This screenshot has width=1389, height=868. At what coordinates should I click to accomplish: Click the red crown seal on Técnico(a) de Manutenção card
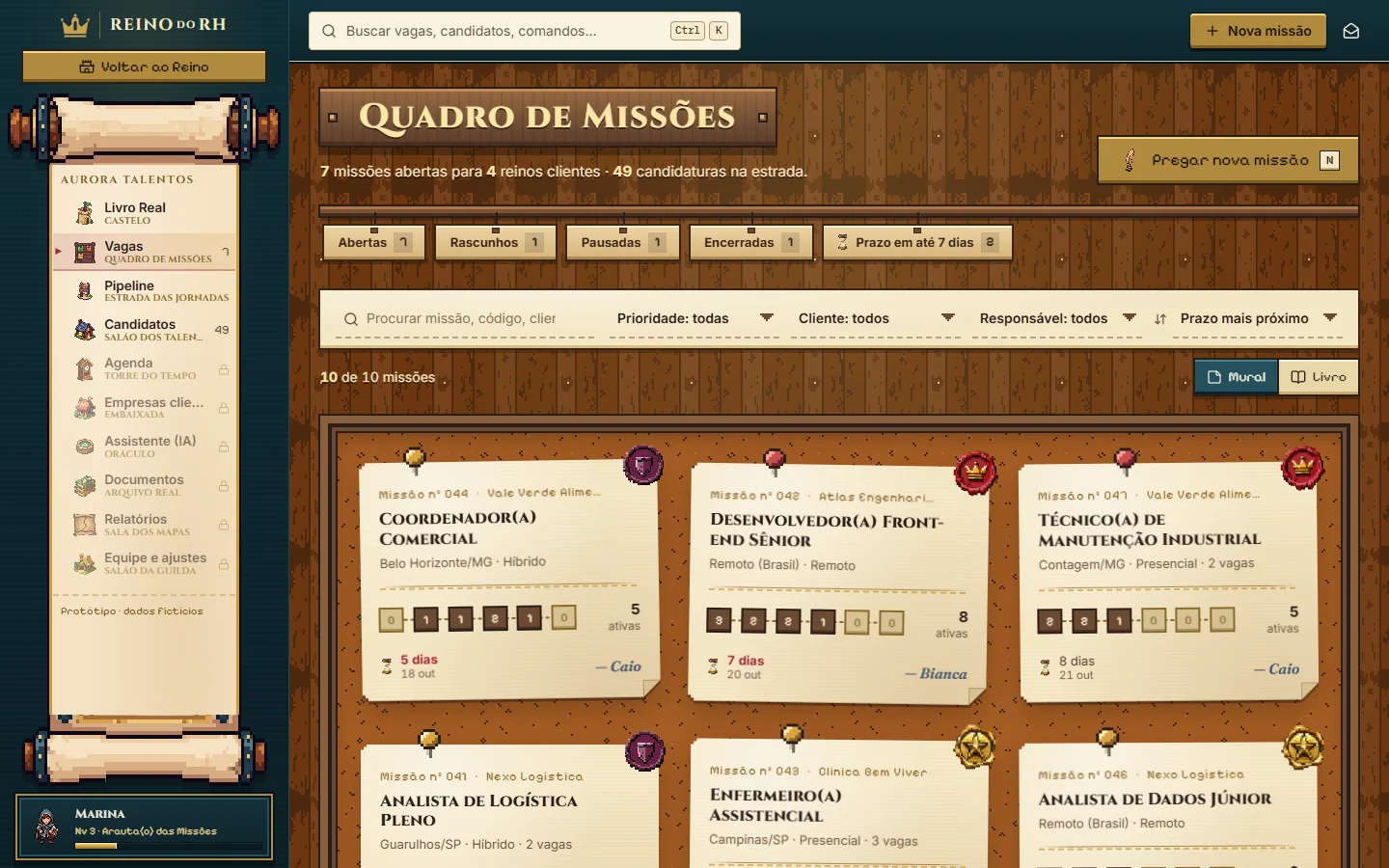1302,468
